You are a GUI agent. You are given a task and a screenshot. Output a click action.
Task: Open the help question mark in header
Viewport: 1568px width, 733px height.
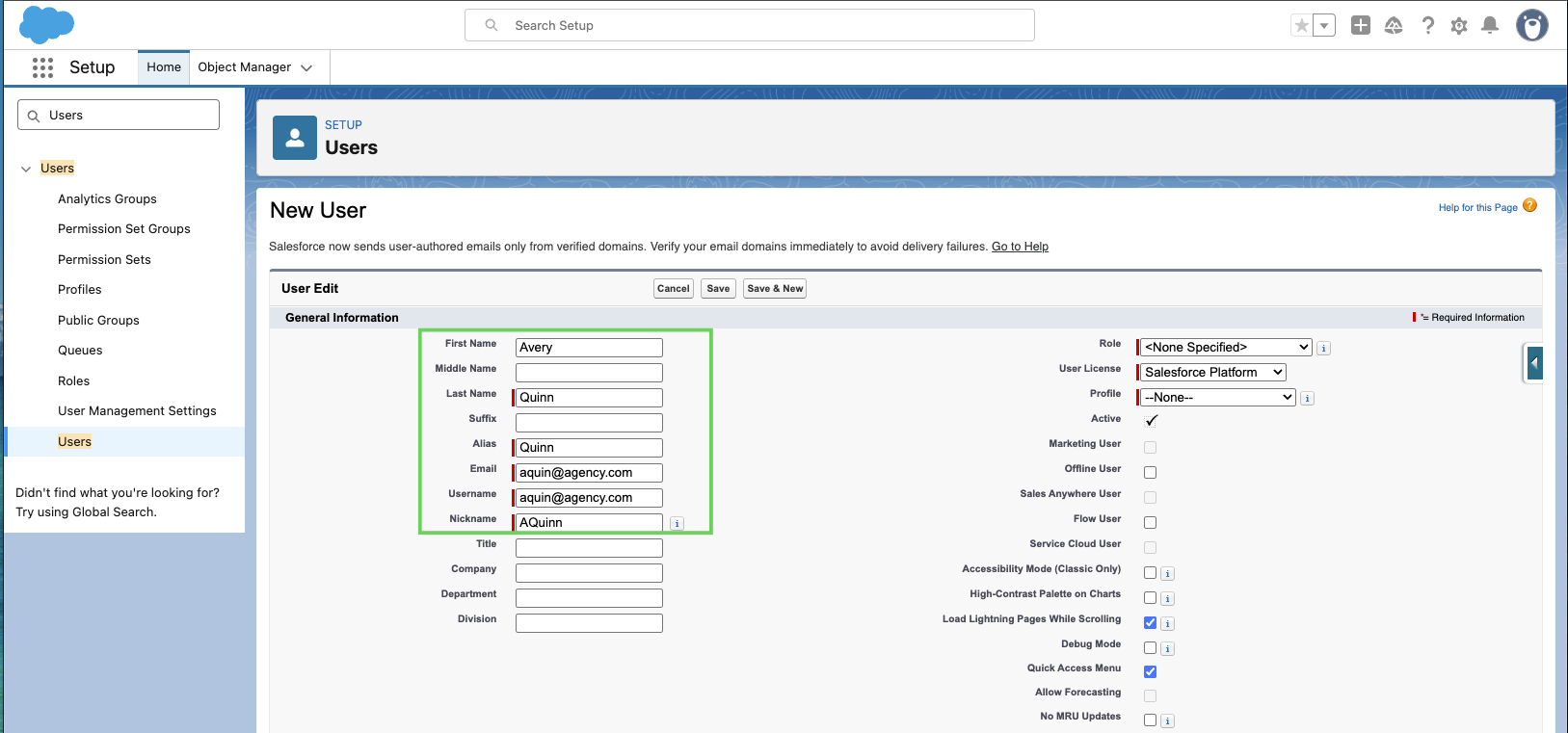click(1428, 26)
